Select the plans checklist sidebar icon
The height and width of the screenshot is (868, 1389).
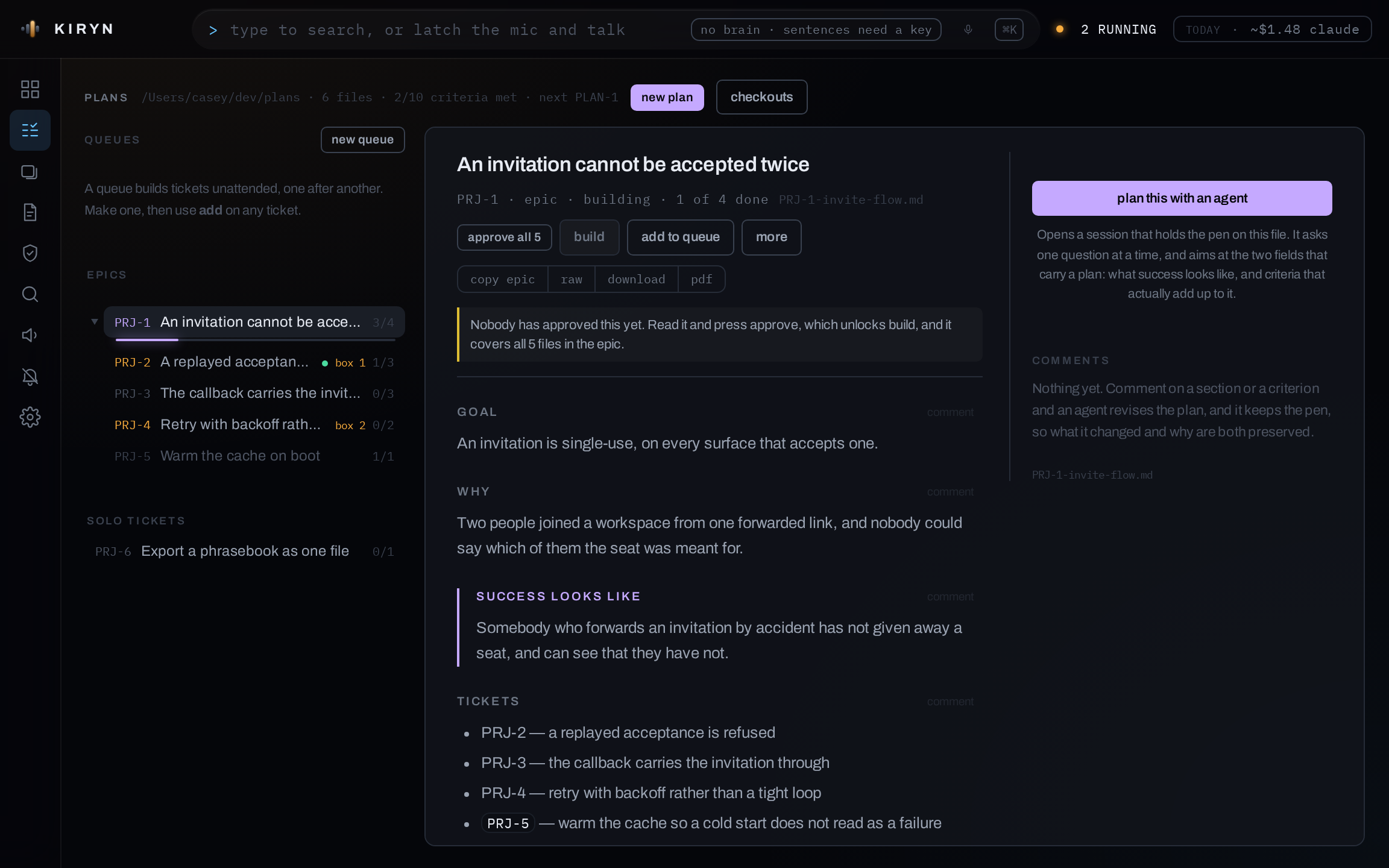30,130
